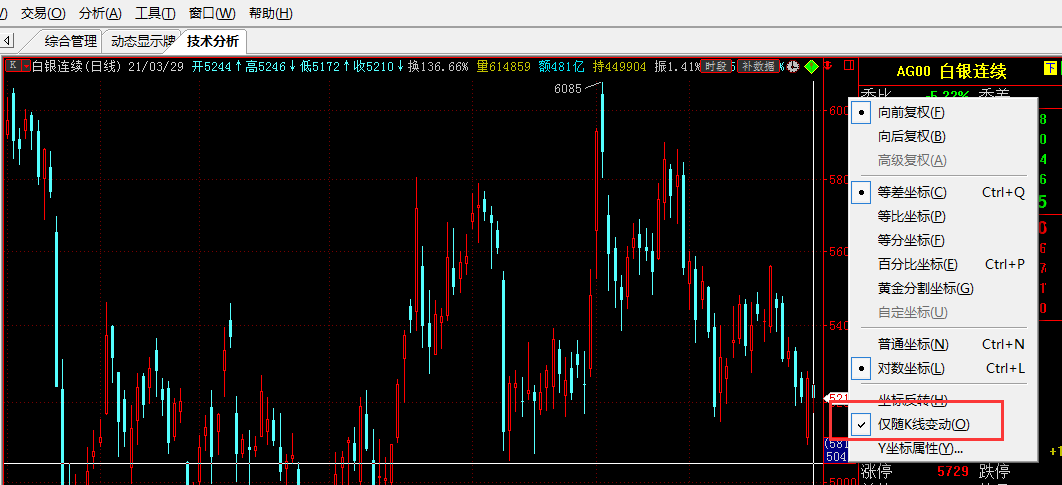Select 向后复权(B) option

pyautogui.click(x=942, y=137)
